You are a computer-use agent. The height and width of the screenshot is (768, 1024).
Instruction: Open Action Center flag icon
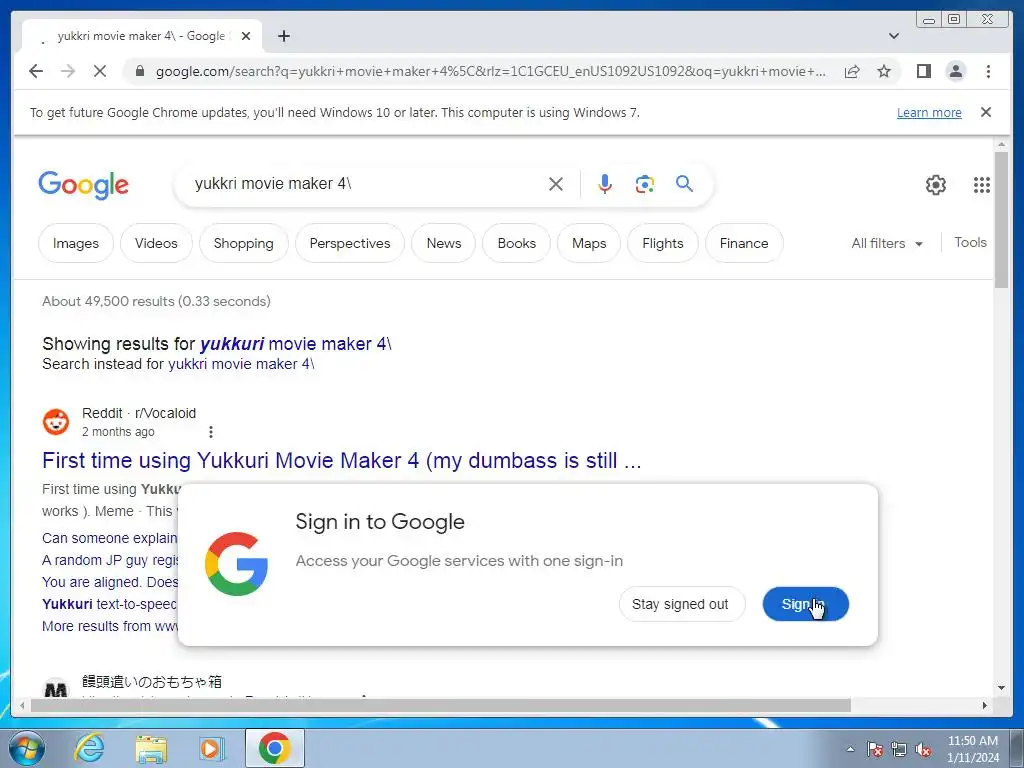tap(875, 749)
